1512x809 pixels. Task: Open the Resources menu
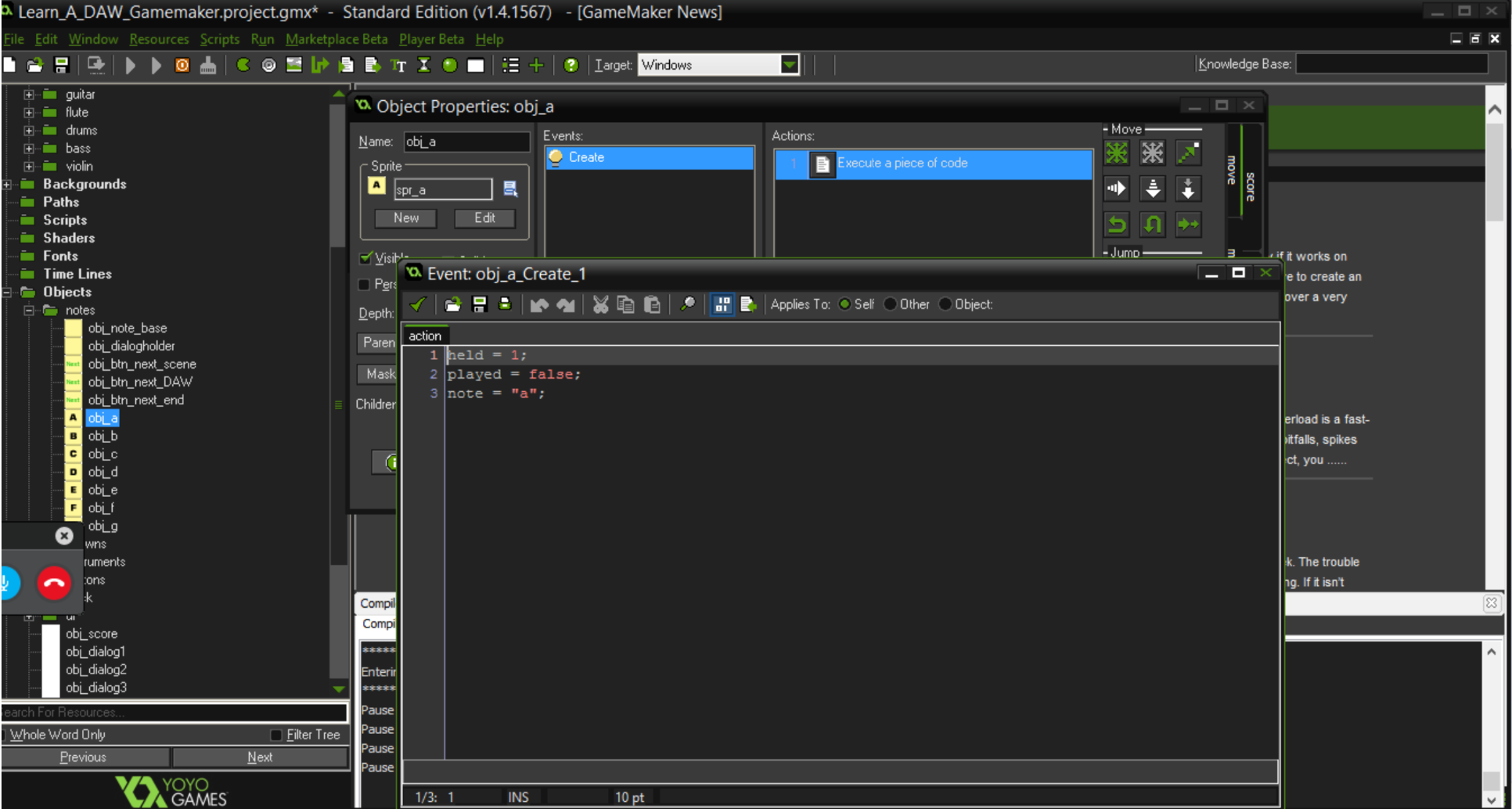pyautogui.click(x=159, y=39)
